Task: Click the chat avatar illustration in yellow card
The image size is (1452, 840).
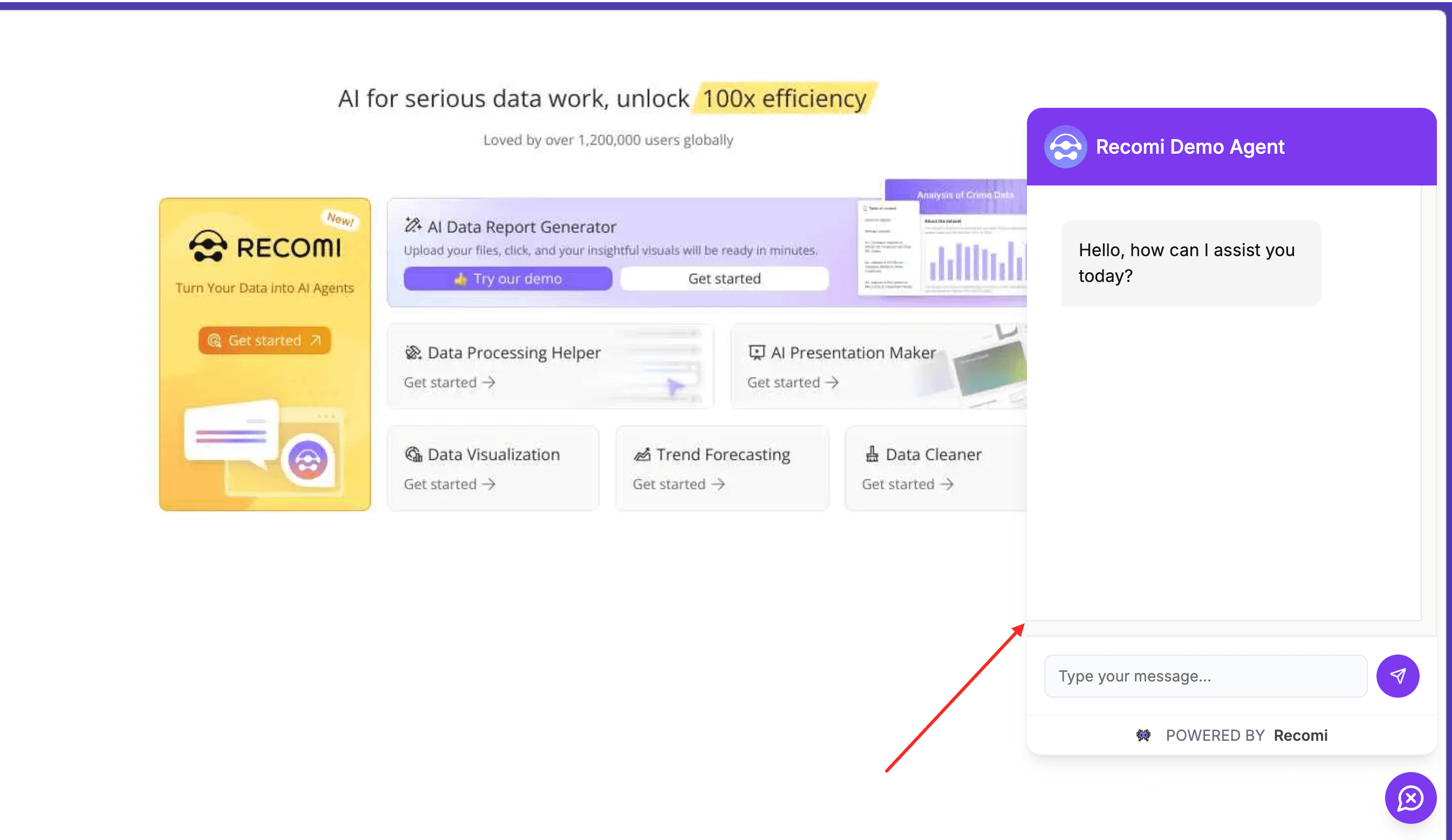Action: [307, 460]
